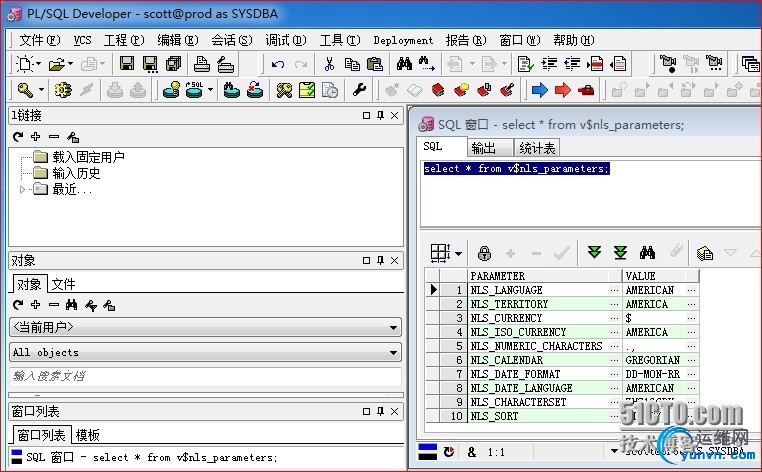Viewport: 762px width, 472px height.
Task: Open the Tools menu
Action: pos(340,40)
